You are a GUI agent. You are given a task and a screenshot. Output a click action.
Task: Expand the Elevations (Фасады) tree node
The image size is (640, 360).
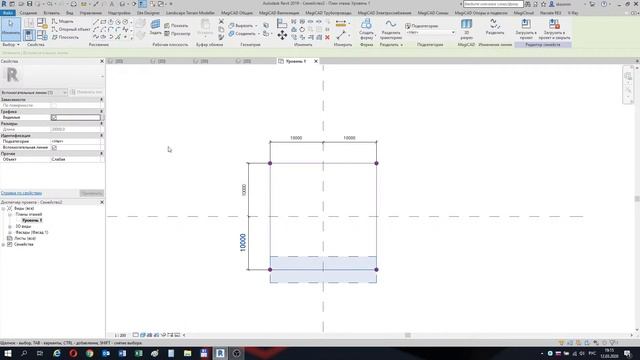pyautogui.click(x=10, y=233)
